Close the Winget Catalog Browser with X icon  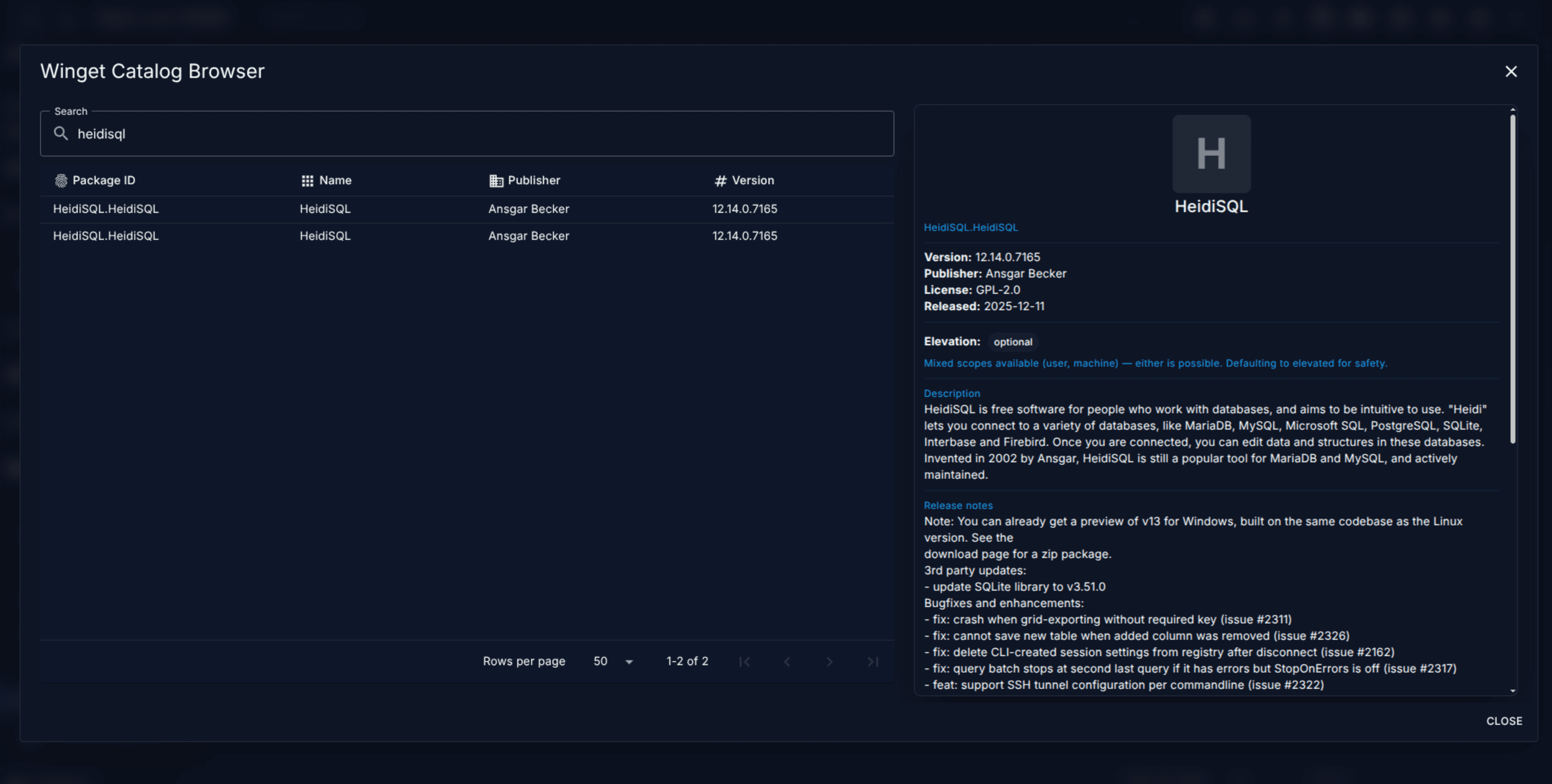coord(1511,71)
